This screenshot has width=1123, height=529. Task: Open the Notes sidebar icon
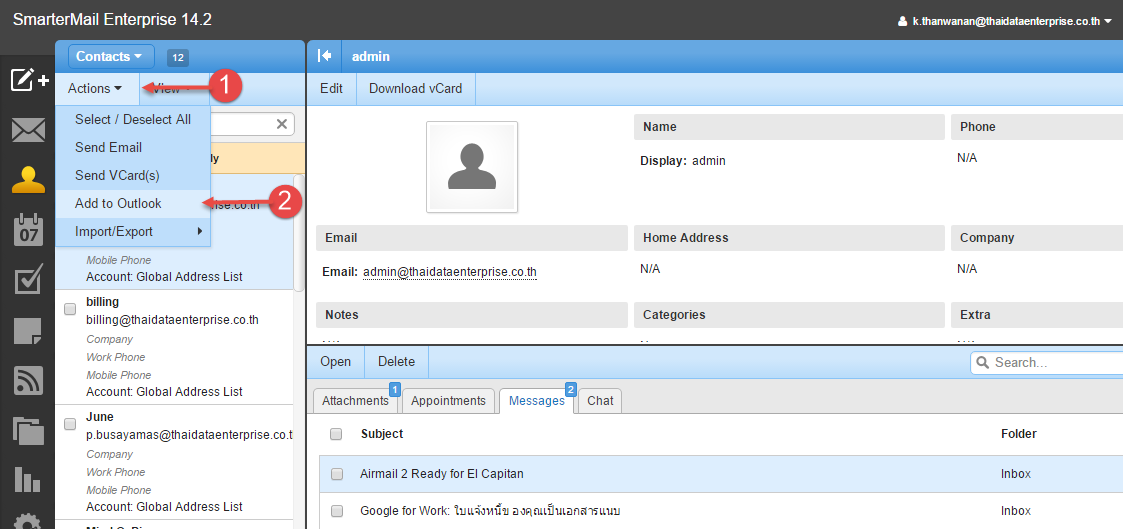pos(28,331)
